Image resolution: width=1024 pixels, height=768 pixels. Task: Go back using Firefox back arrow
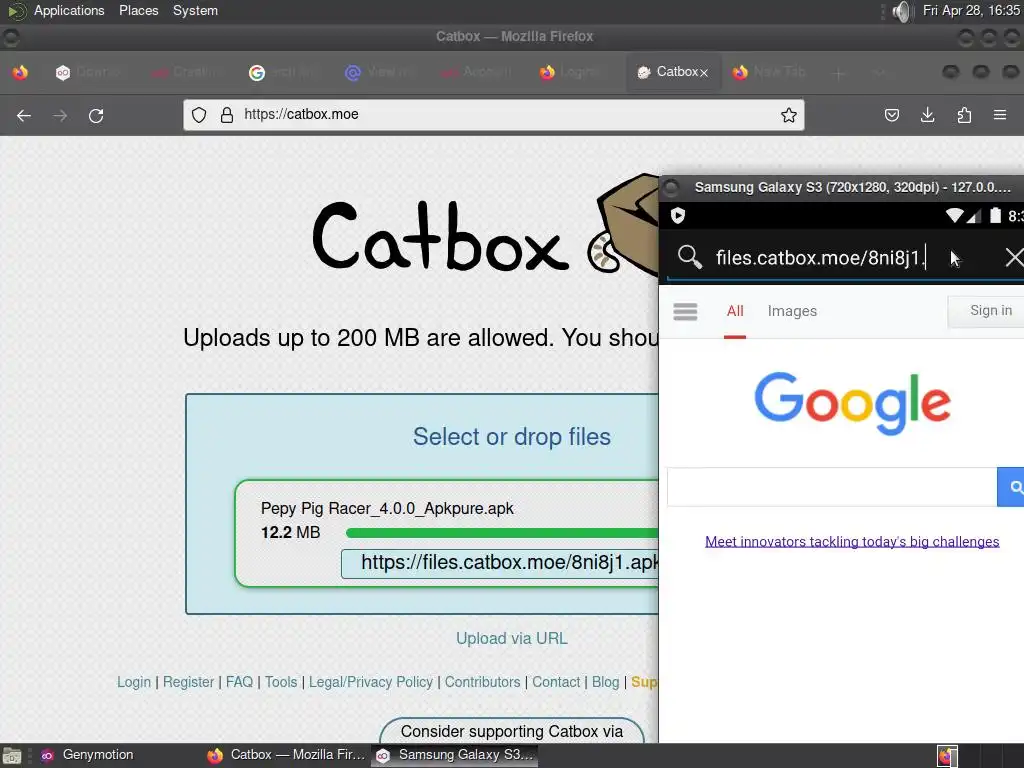click(24, 116)
